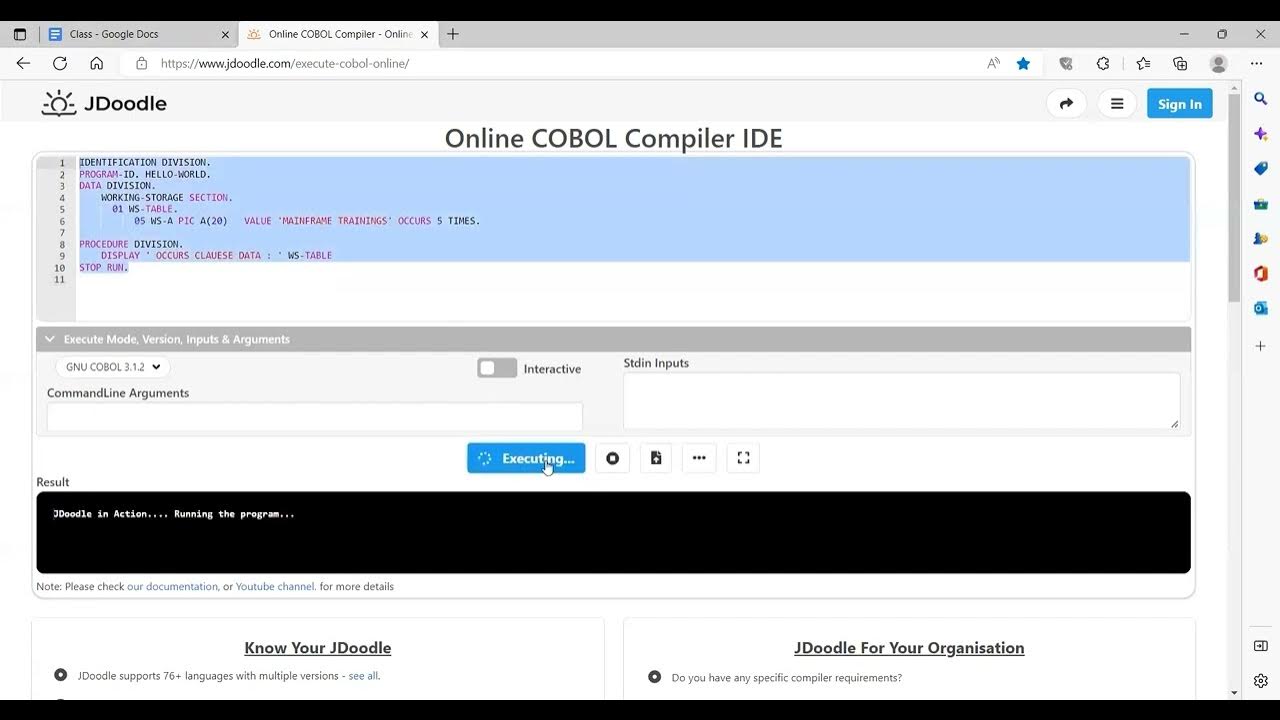This screenshot has height=720, width=1280.
Task: Follow the see all languages link
Action: tap(363, 676)
